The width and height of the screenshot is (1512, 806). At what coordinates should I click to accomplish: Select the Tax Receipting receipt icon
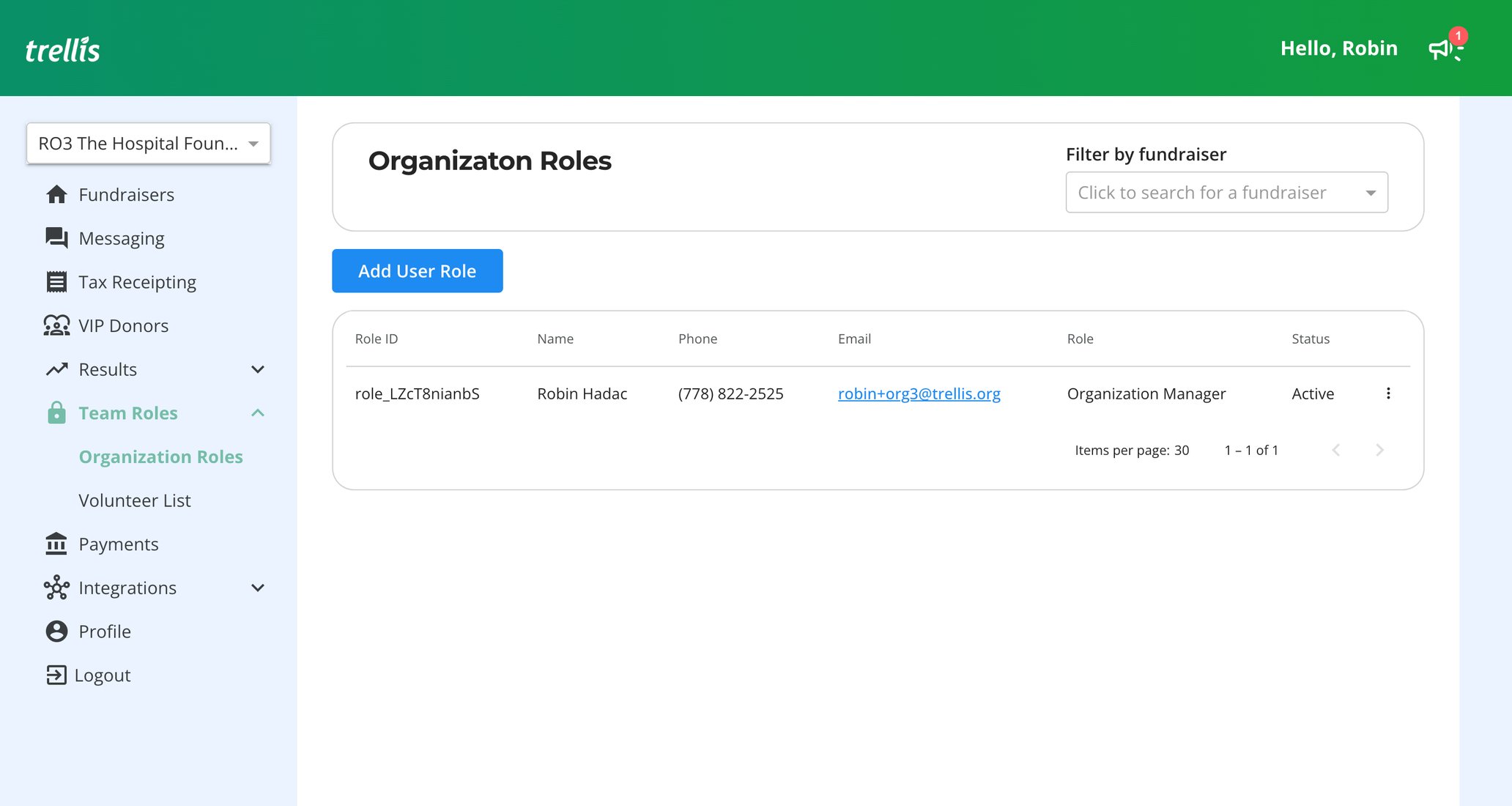(x=56, y=281)
